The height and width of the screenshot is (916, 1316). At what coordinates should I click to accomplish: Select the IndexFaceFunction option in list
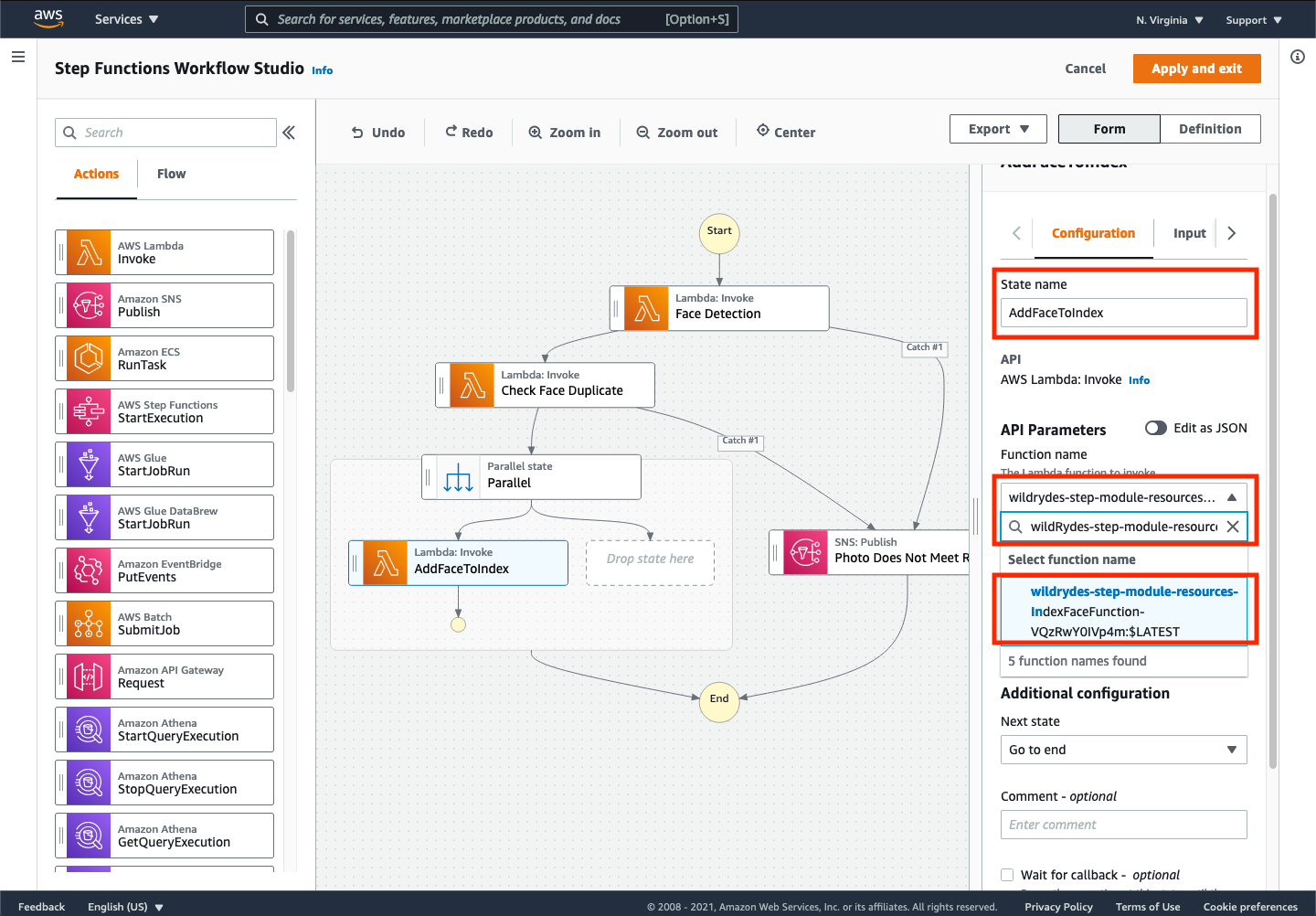click(1124, 612)
